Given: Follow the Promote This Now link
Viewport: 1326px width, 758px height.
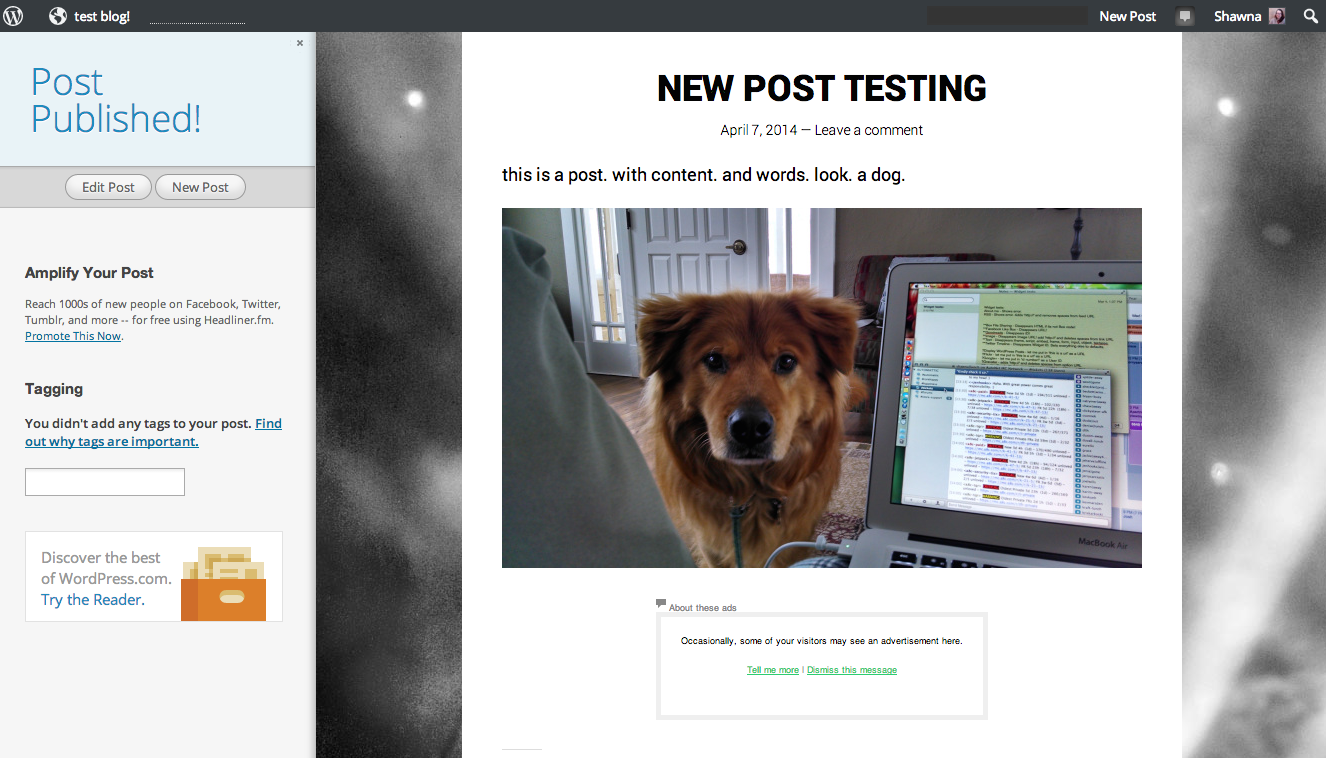Looking at the screenshot, I should tap(73, 336).
